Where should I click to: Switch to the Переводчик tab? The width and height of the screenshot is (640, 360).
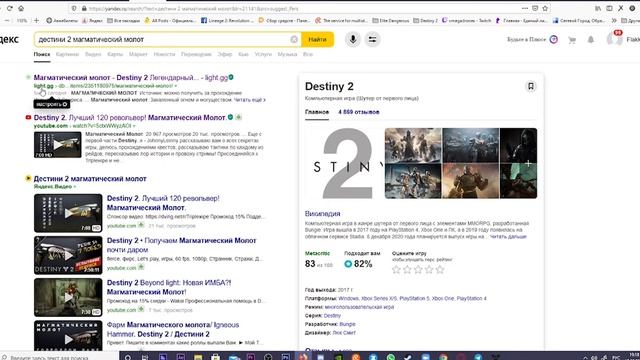click(196, 54)
